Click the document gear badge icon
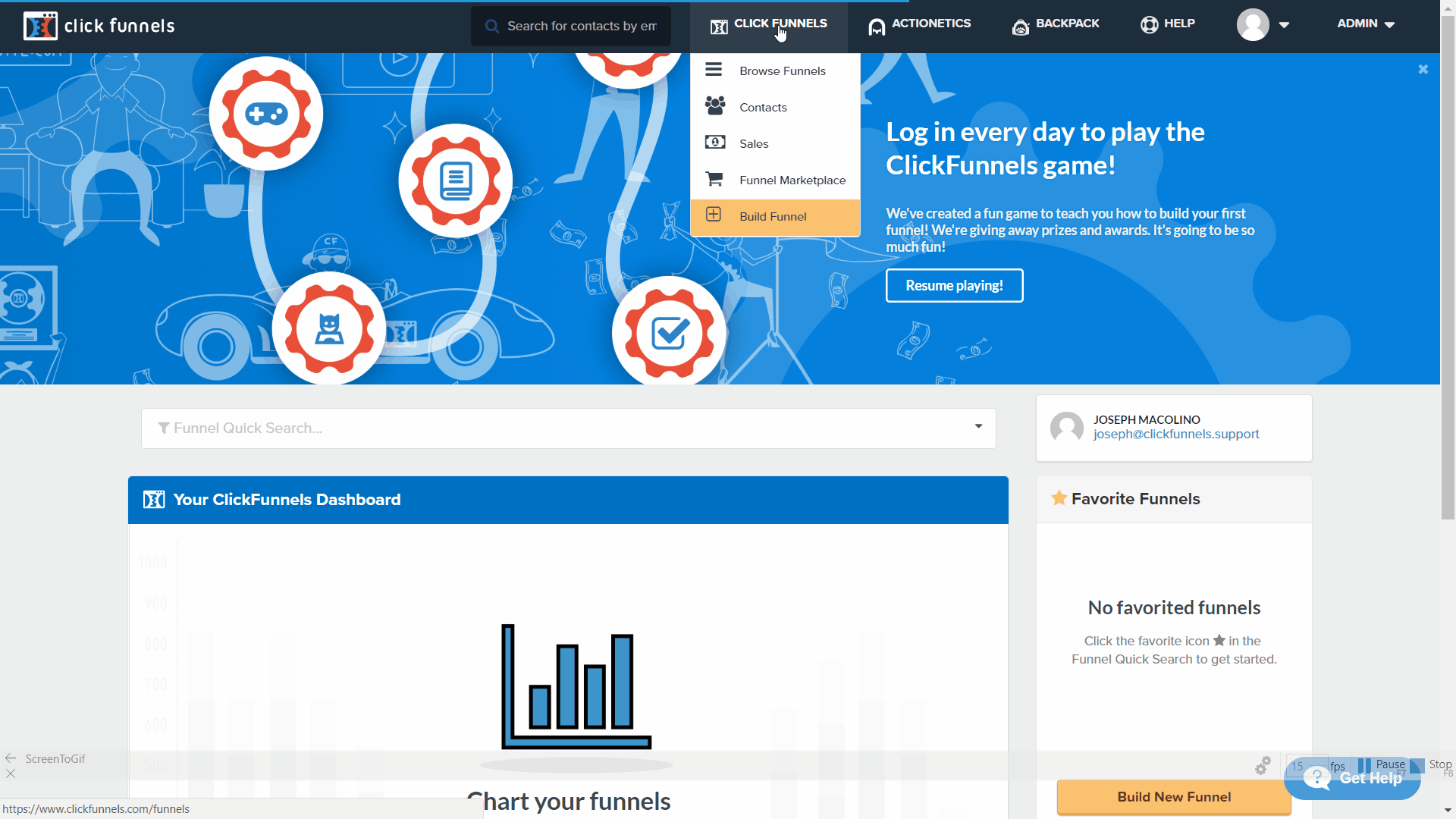This screenshot has width=1456, height=819. click(x=456, y=181)
